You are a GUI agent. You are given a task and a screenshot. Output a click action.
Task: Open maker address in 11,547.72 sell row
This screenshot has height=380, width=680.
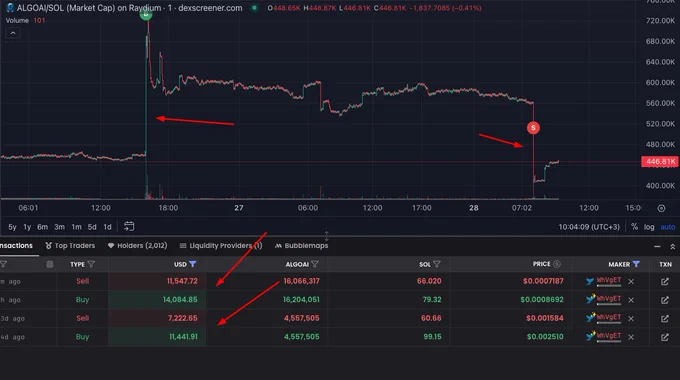(x=609, y=281)
